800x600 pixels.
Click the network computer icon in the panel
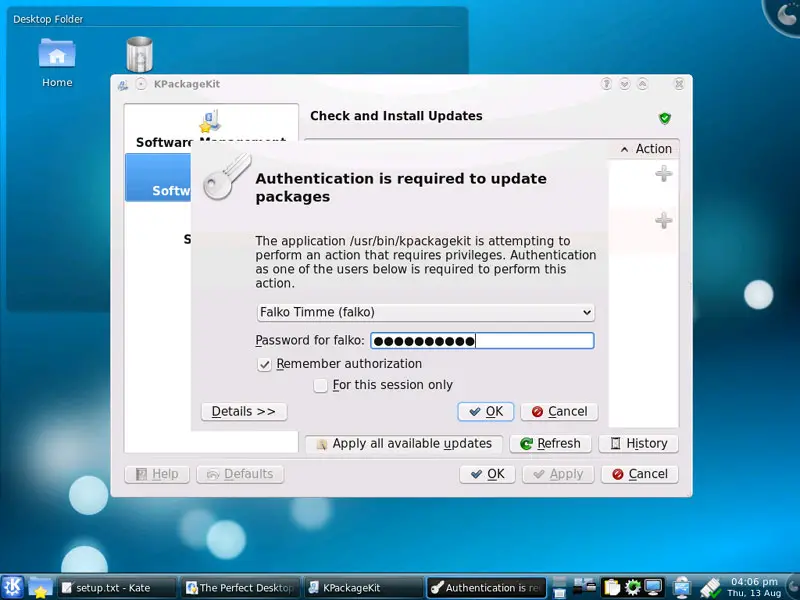682,587
